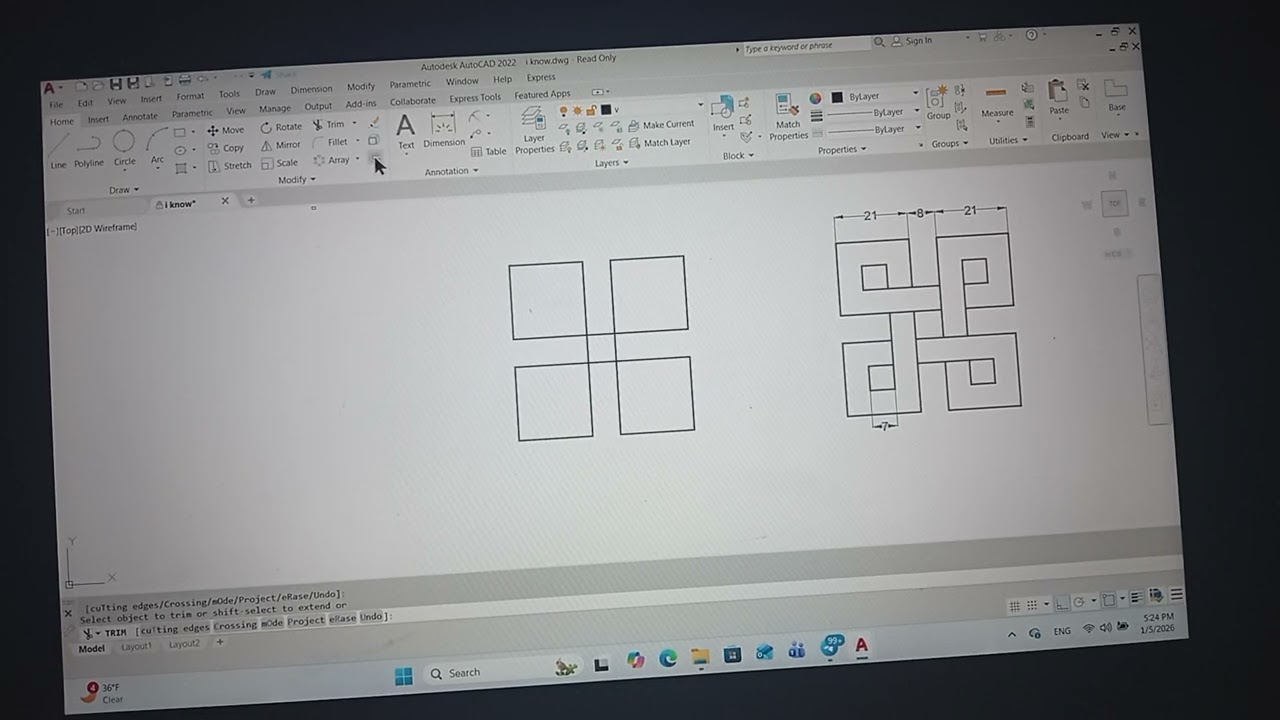
Task: Select the Circle tool
Action: [124, 148]
